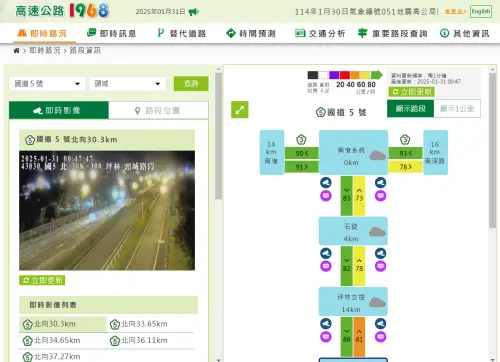
Task: Click the orange speed 41 segment
Action: [x=359, y=337]
